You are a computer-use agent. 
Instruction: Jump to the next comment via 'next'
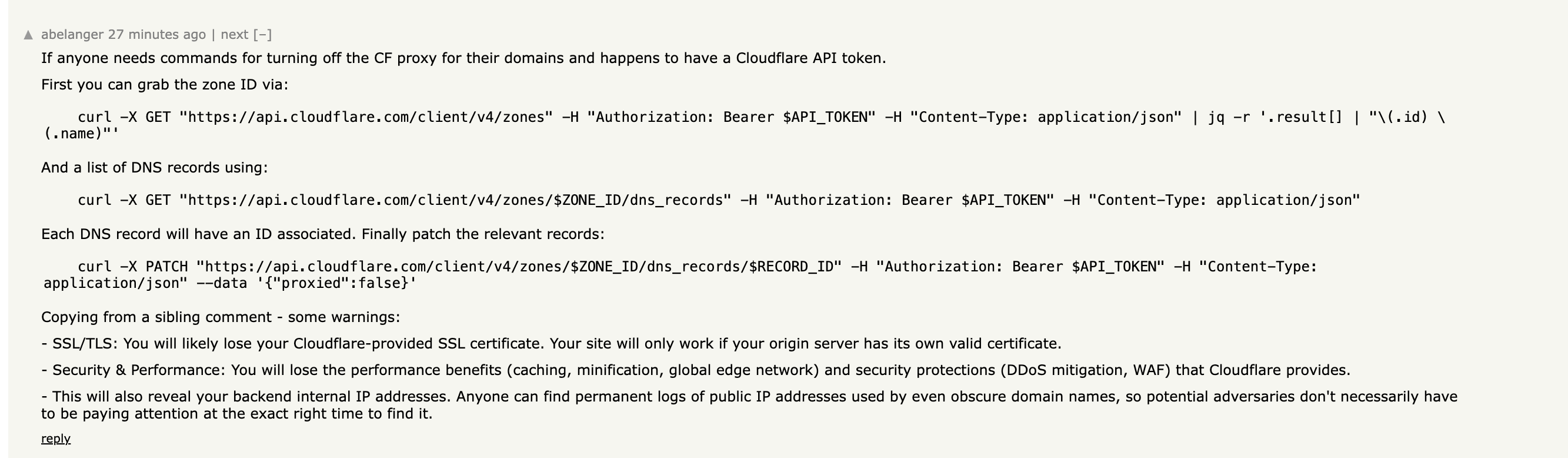tap(234, 35)
